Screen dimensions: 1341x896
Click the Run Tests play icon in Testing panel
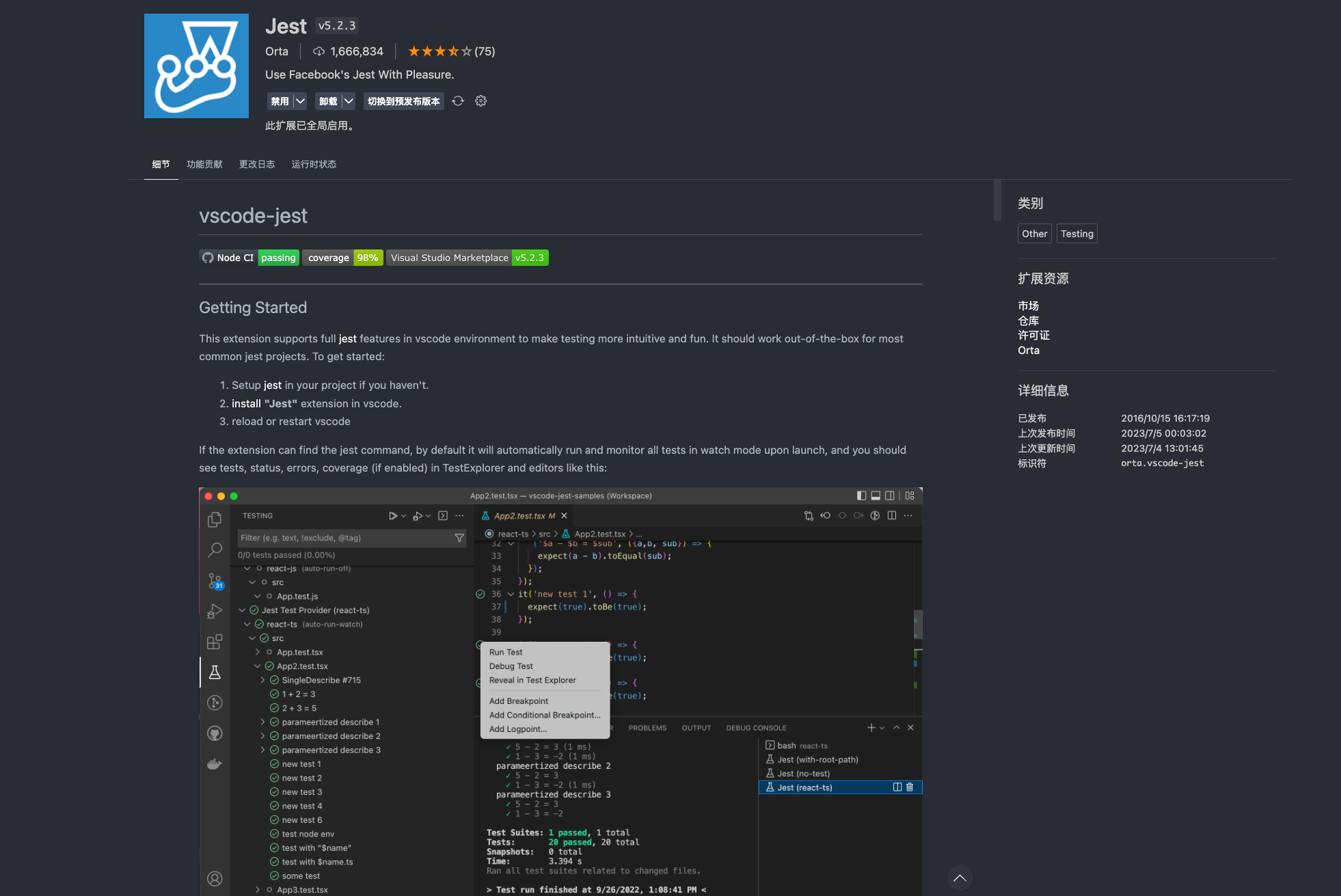click(394, 515)
